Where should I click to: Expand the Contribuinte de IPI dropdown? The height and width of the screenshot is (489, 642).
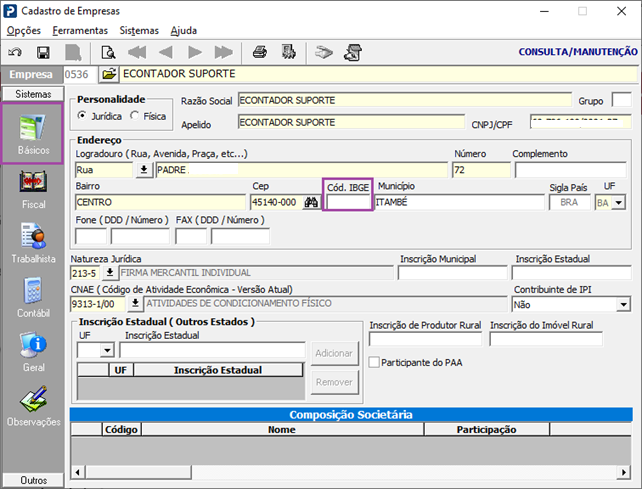[623, 305]
